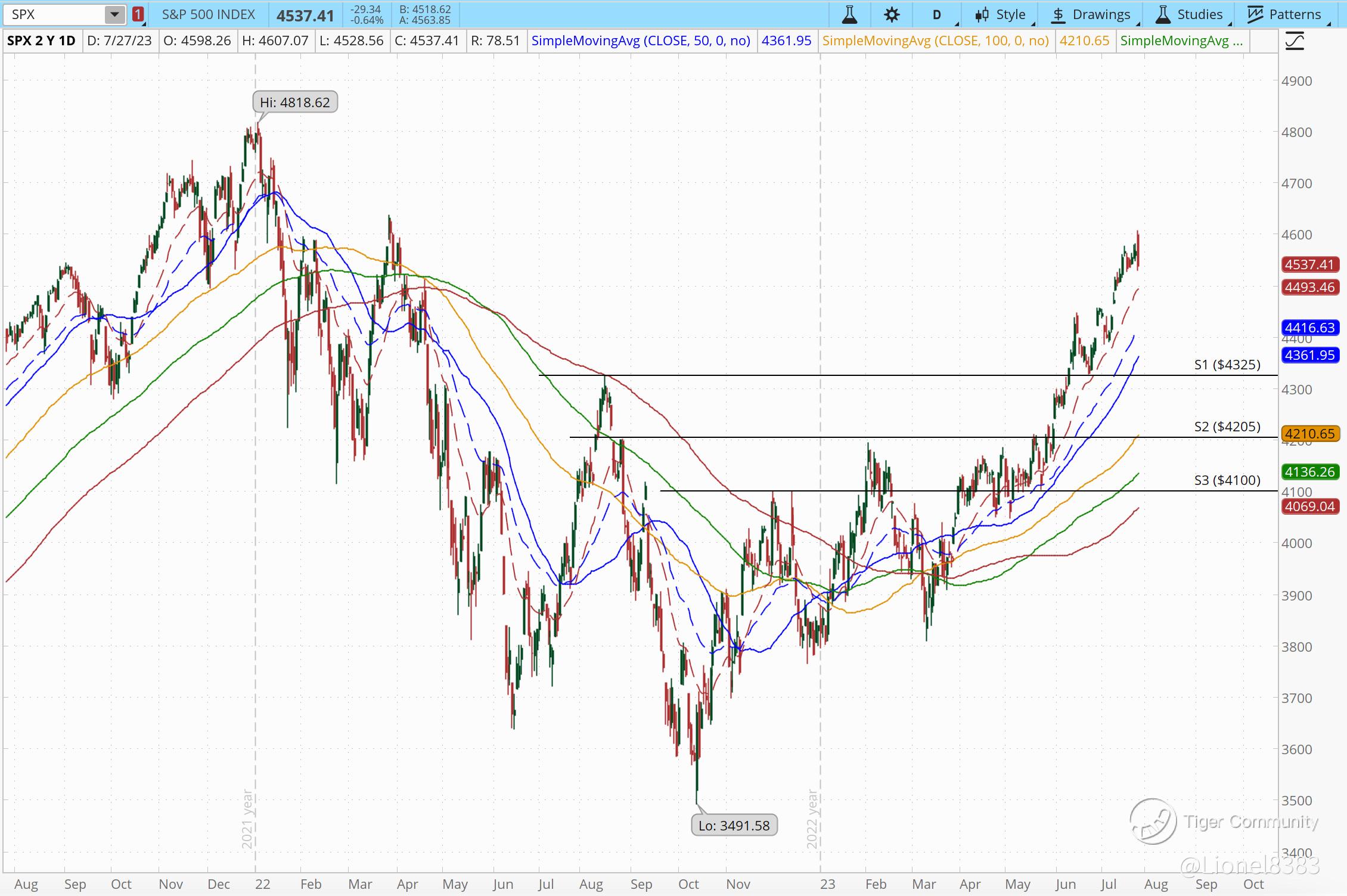Open chart settings gear icon
The image size is (1347, 896).
[892, 14]
